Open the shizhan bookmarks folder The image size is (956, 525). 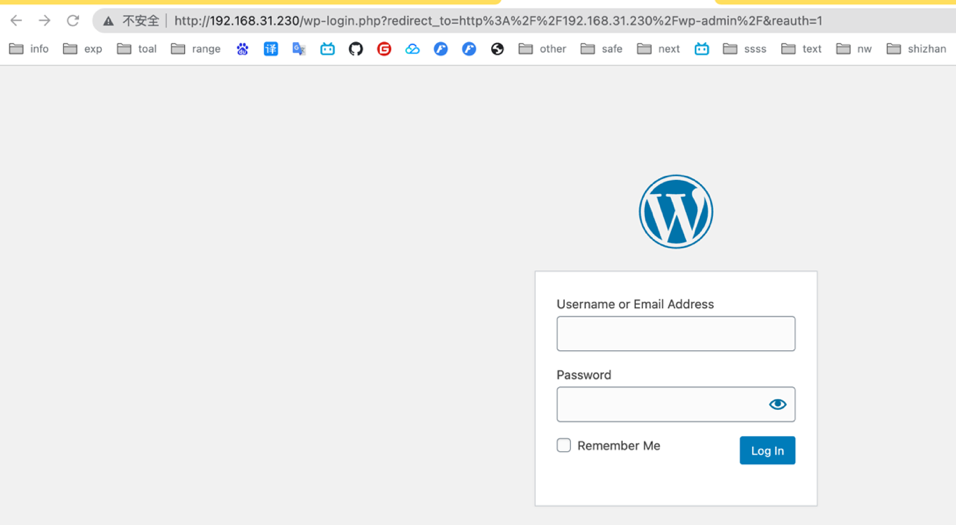[x=916, y=48]
